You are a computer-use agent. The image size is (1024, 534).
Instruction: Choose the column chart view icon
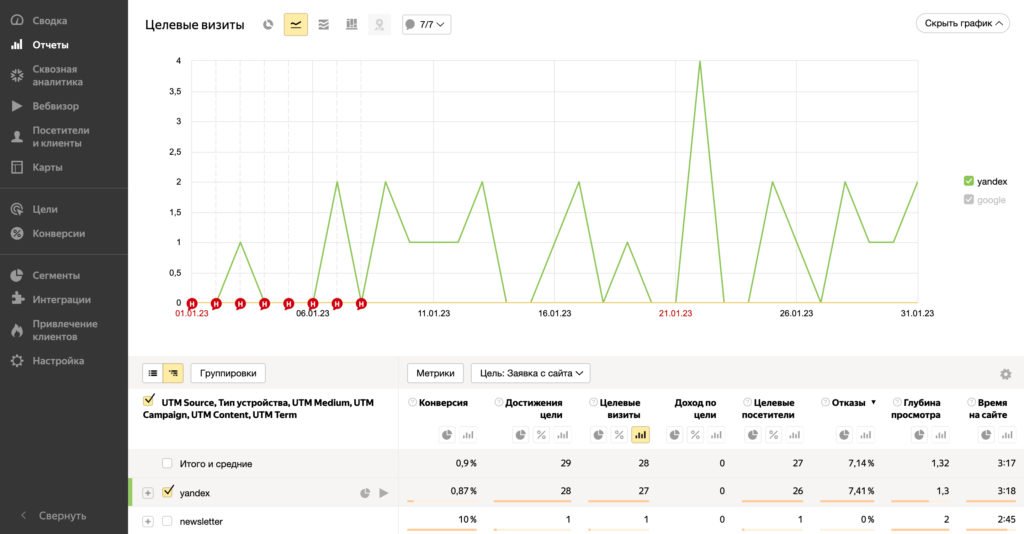click(352, 24)
